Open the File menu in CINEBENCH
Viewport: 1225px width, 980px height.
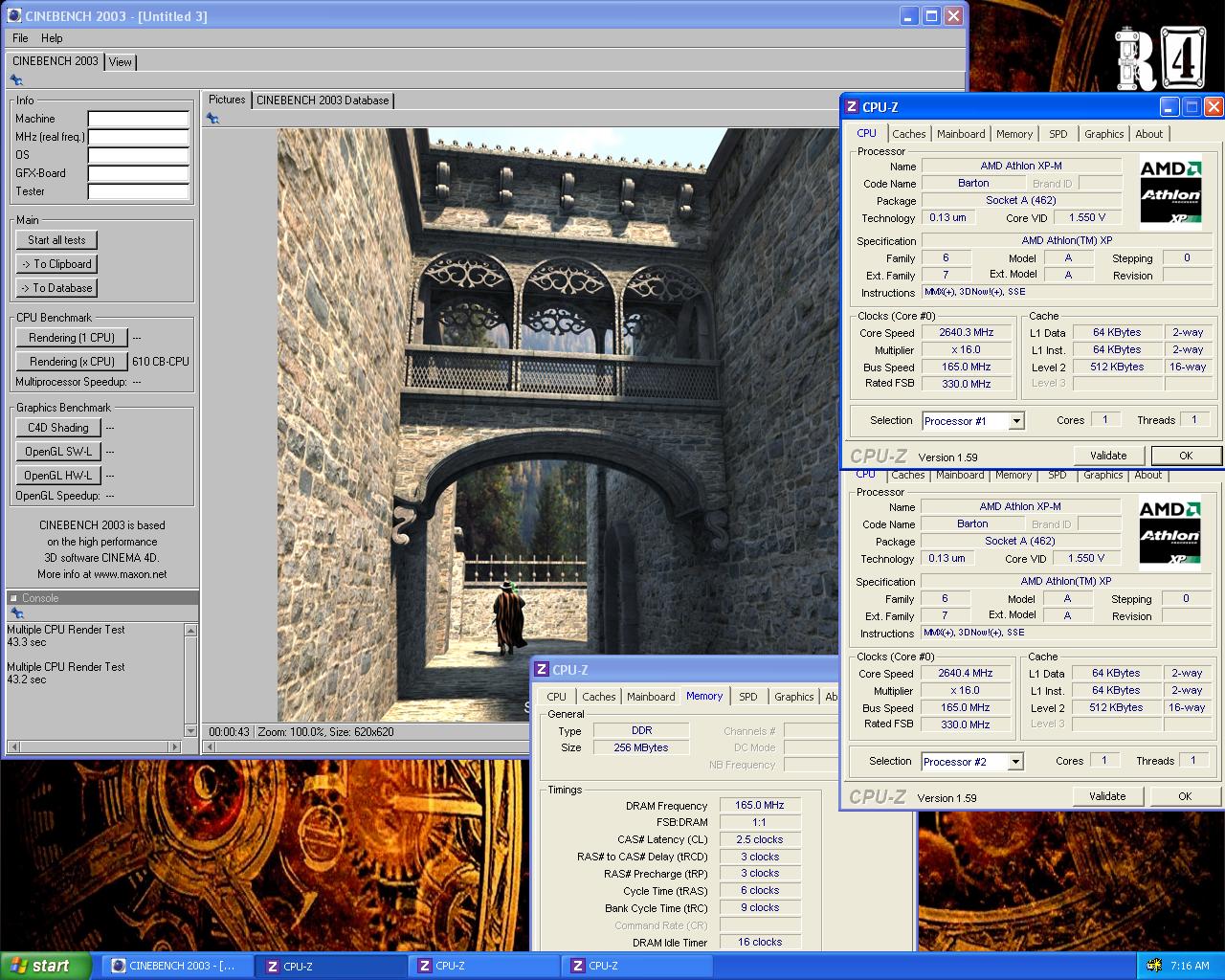20,38
